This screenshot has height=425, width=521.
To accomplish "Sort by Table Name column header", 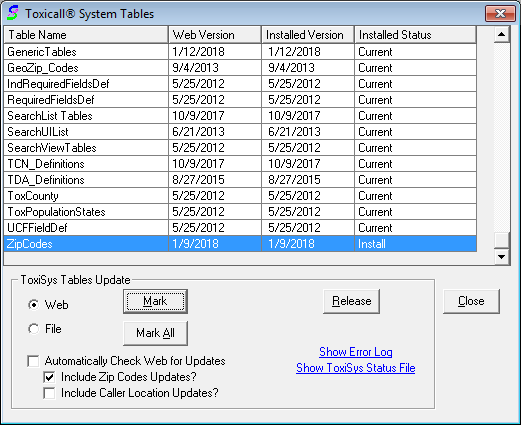I will pyautogui.click(x=86, y=35).
